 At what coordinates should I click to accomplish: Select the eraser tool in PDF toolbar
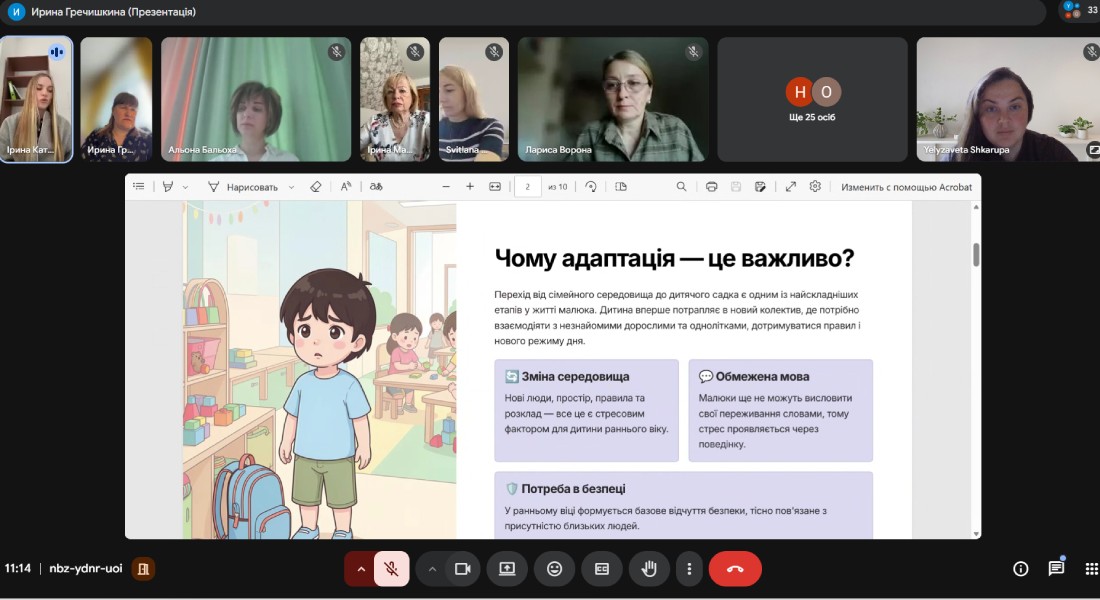click(x=316, y=187)
